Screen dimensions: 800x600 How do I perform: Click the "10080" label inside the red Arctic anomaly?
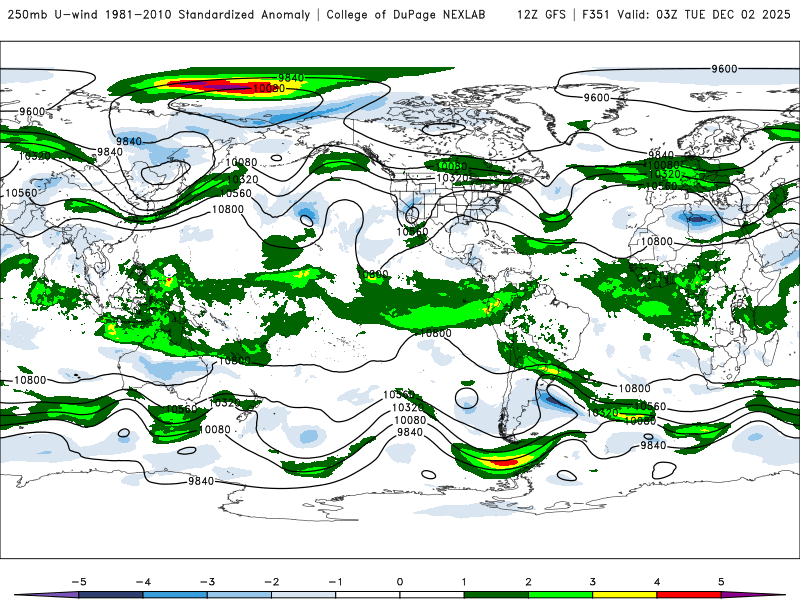[269, 89]
